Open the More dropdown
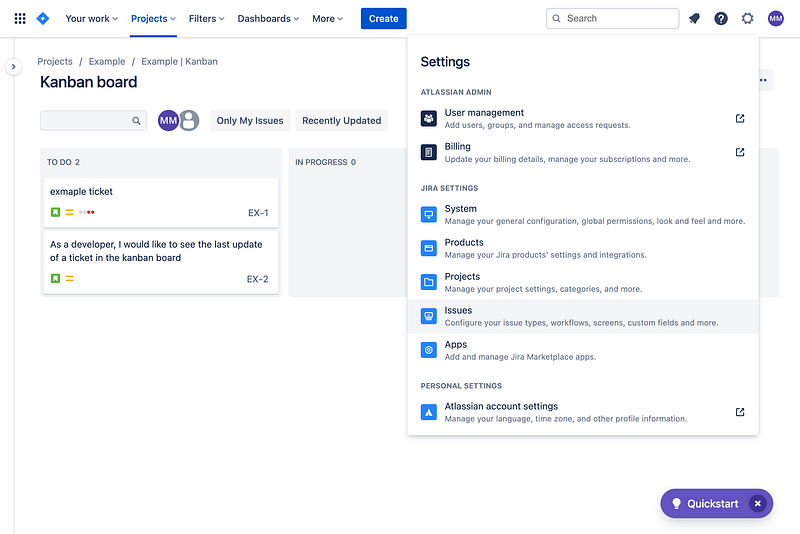This screenshot has height=534, width=800. point(328,19)
